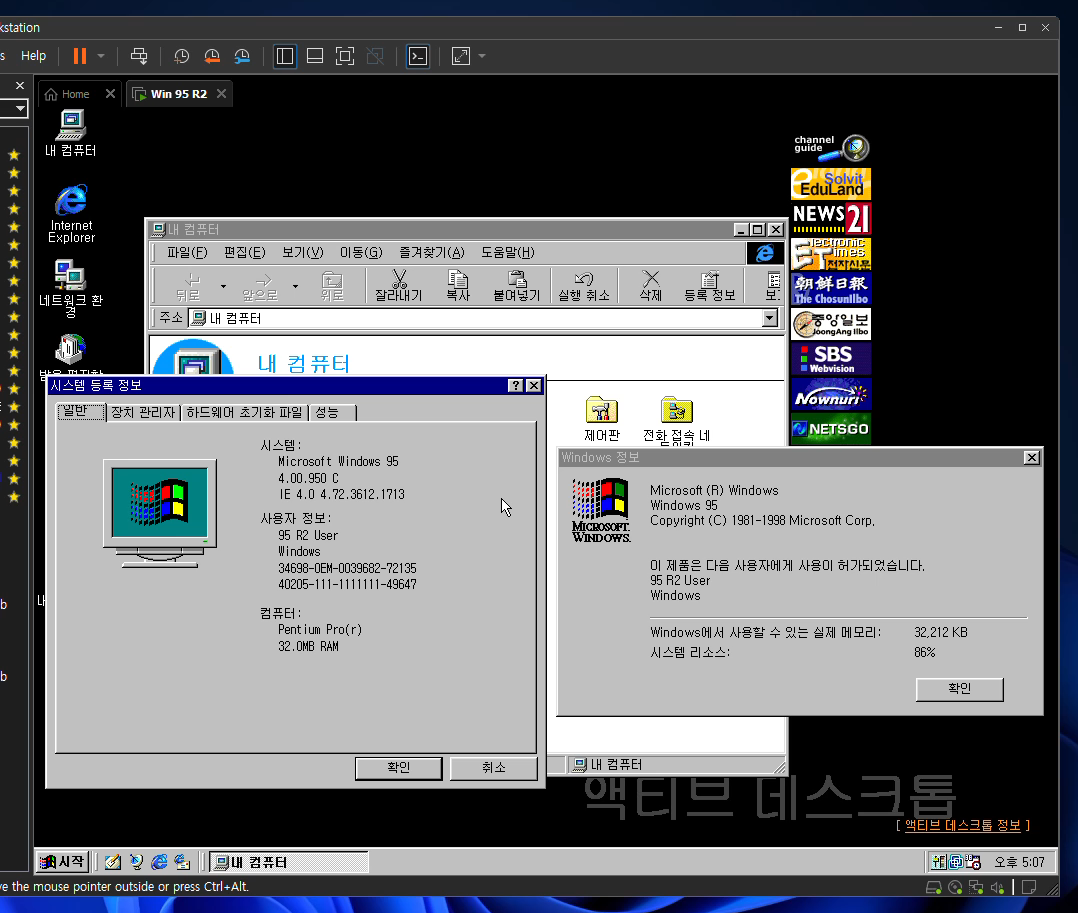This screenshot has width=1078, height=913.
Task: Toggle console view button
Action: (x=418, y=56)
